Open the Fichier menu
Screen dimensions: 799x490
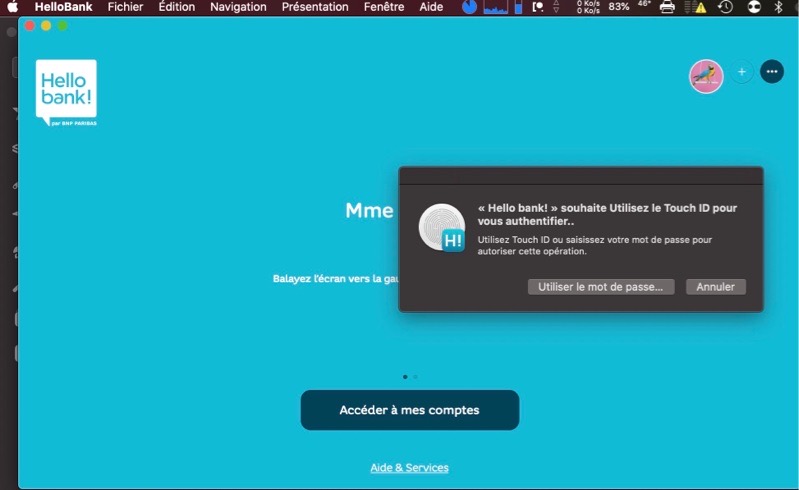[x=125, y=7]
